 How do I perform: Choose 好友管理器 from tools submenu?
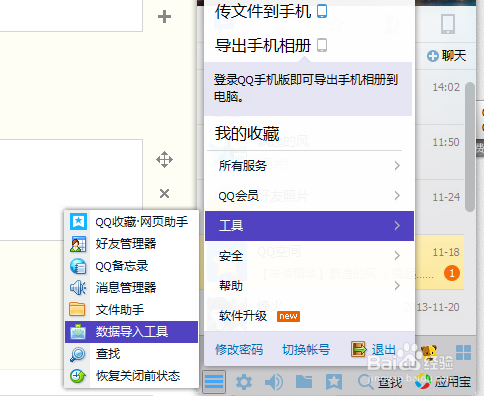click(131, 244)
